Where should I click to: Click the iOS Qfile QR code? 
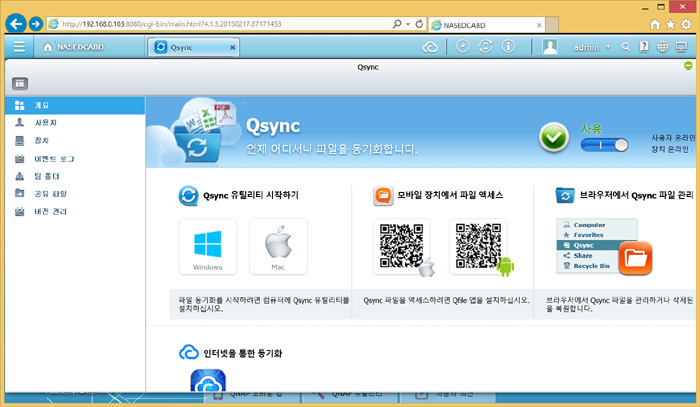tap(402, 246)
